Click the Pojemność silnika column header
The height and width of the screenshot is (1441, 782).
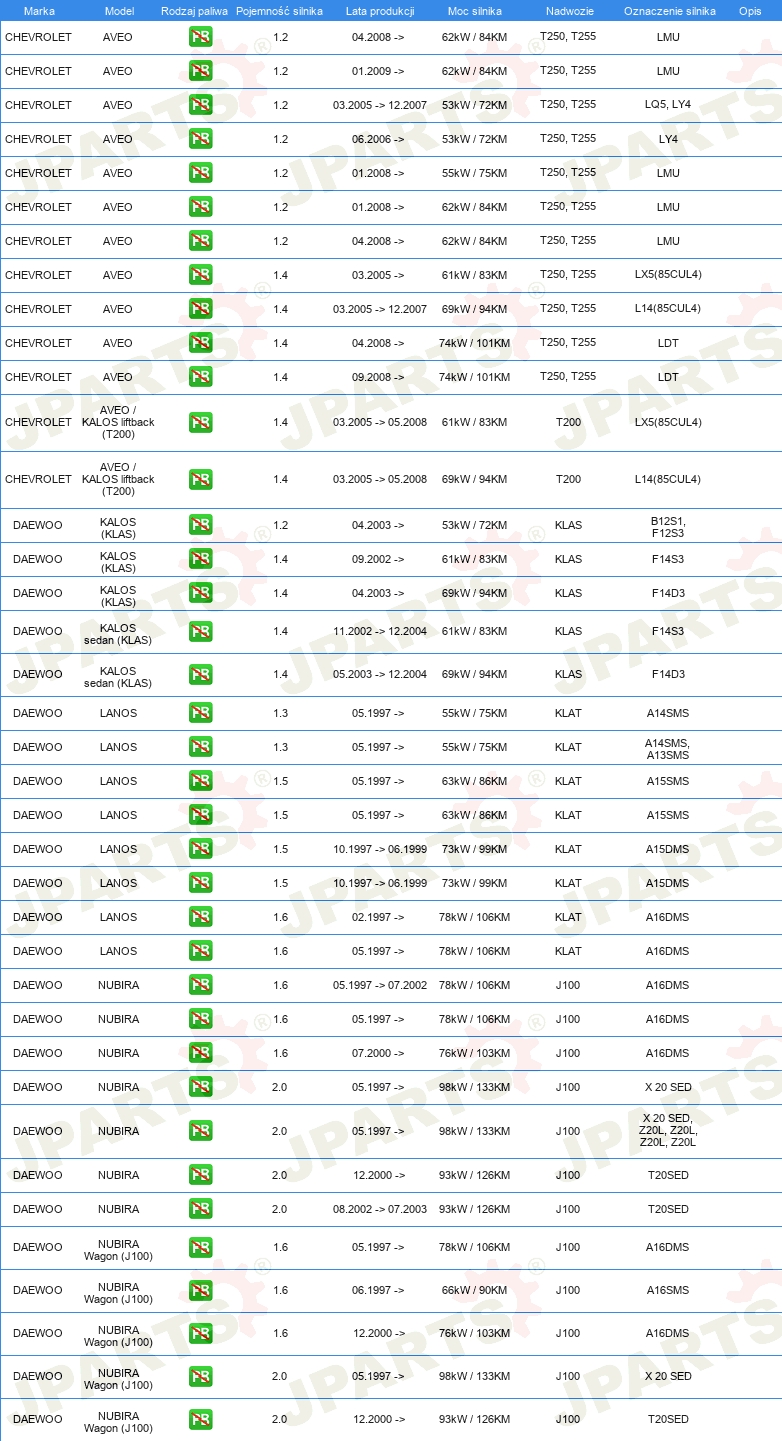[281, 11]
